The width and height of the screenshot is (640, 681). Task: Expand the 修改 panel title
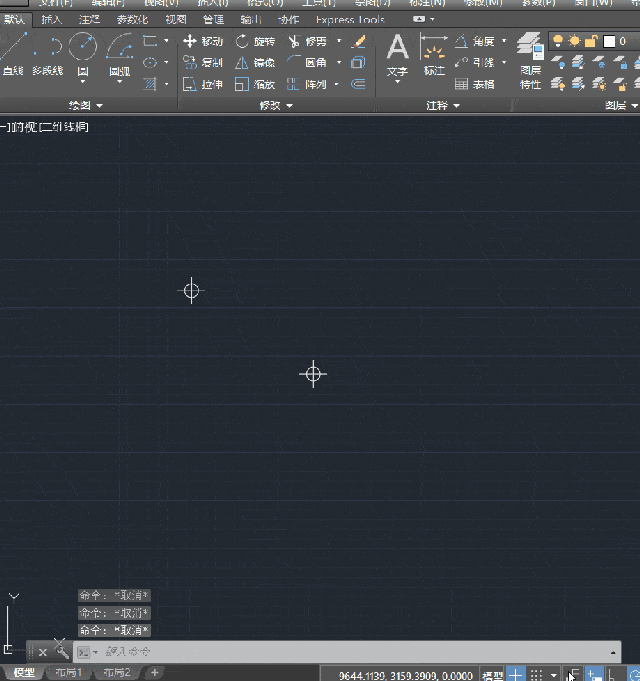coord(276,106)
